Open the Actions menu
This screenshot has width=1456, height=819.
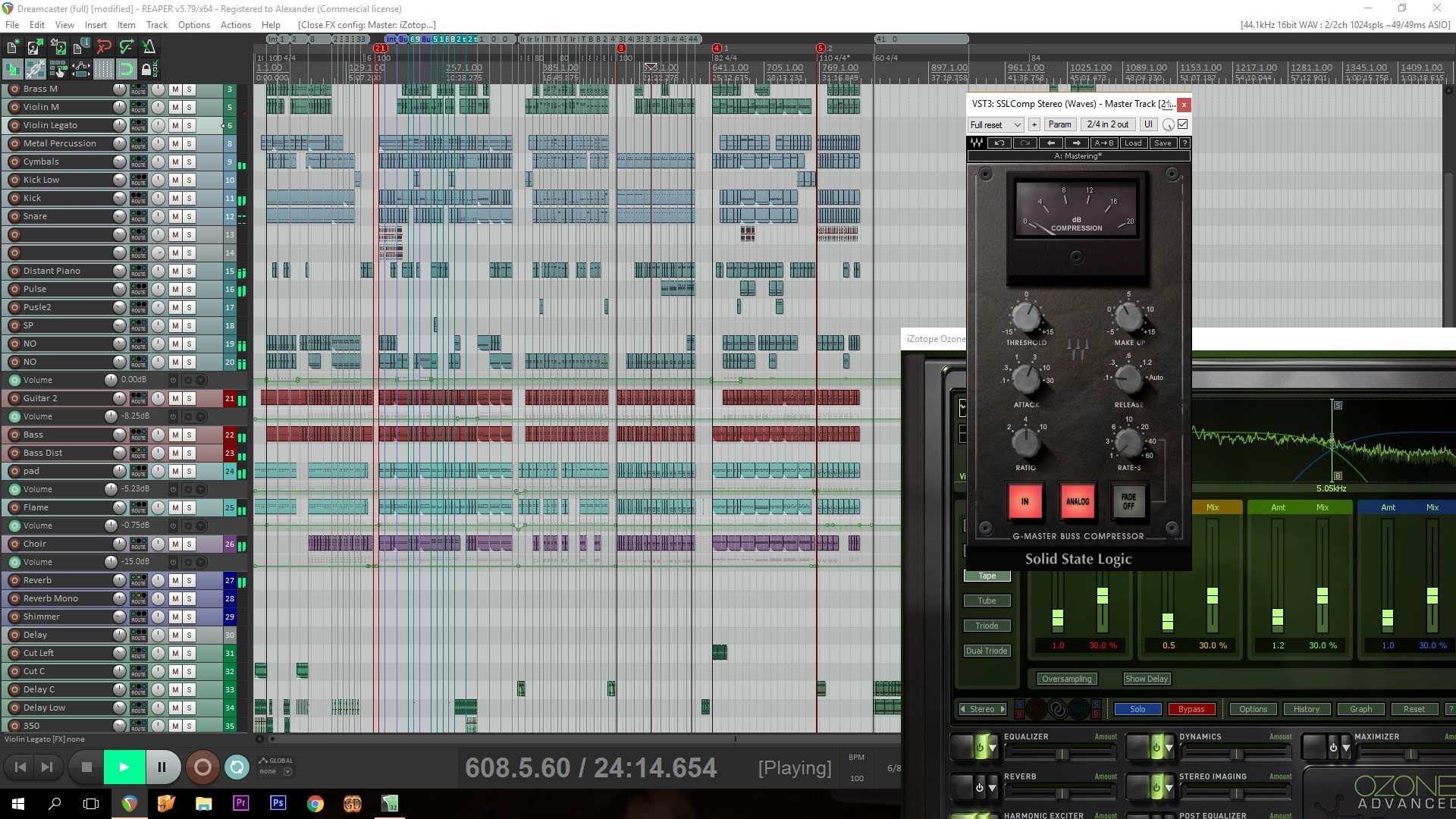point(235,25)
